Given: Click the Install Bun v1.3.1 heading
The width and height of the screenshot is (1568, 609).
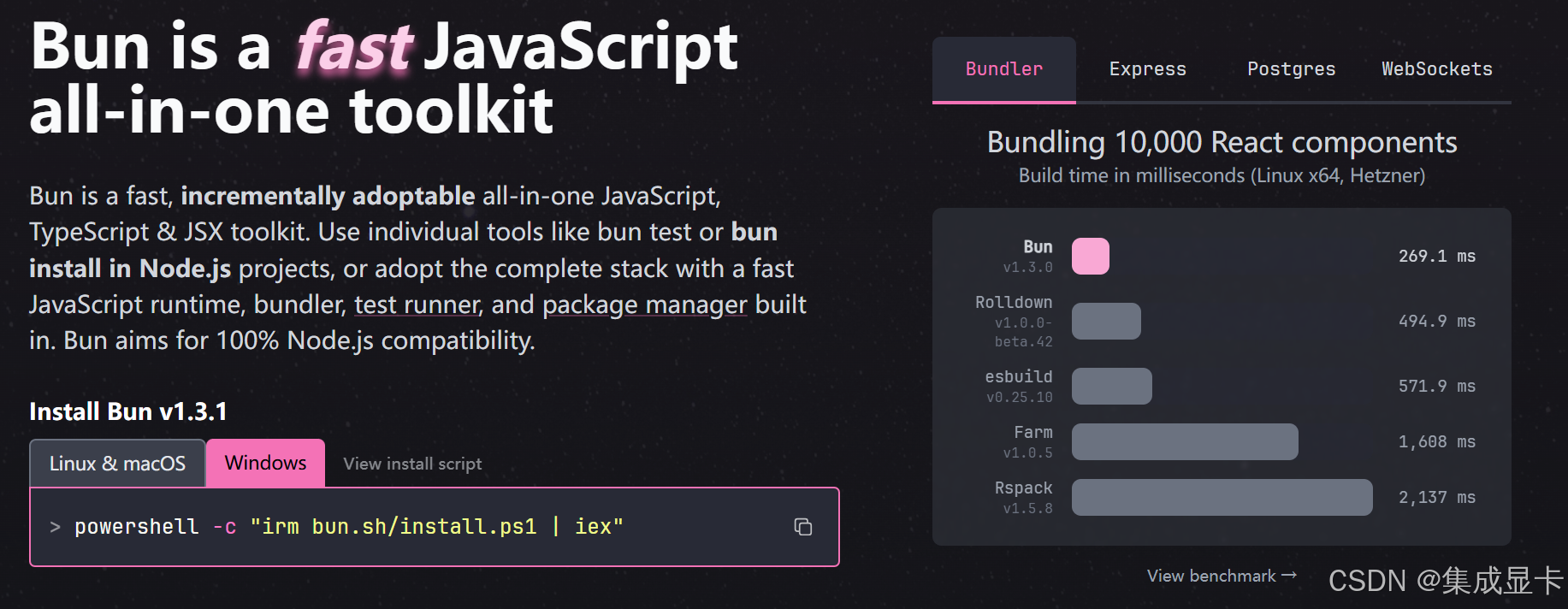Looking at the screenshot, I should pyautogui.click(x=128, y=412).
